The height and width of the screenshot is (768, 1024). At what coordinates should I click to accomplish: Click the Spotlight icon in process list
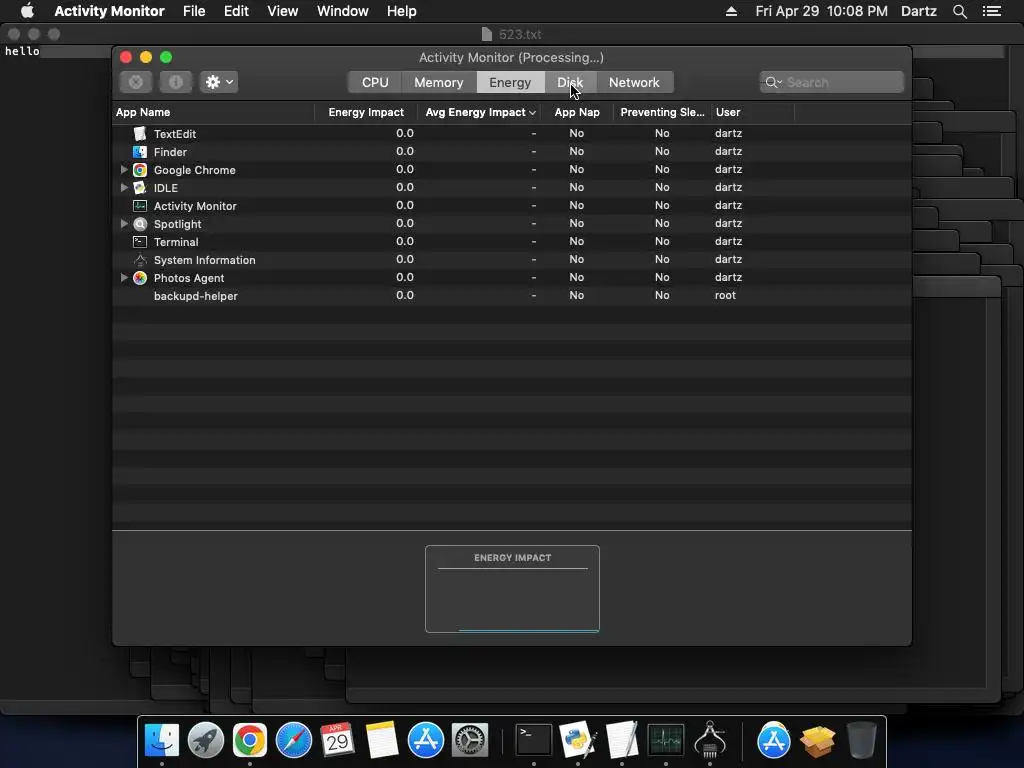tap(140, 224)
